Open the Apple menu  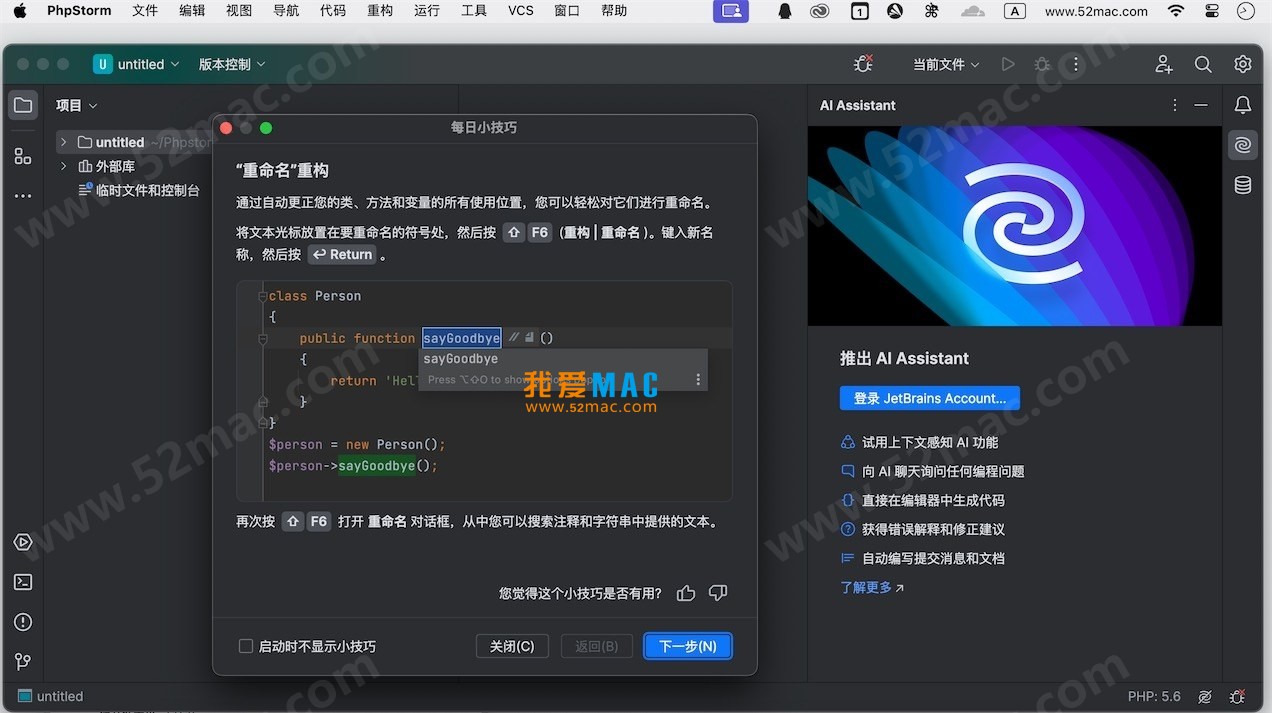click(x=19, y=11)
